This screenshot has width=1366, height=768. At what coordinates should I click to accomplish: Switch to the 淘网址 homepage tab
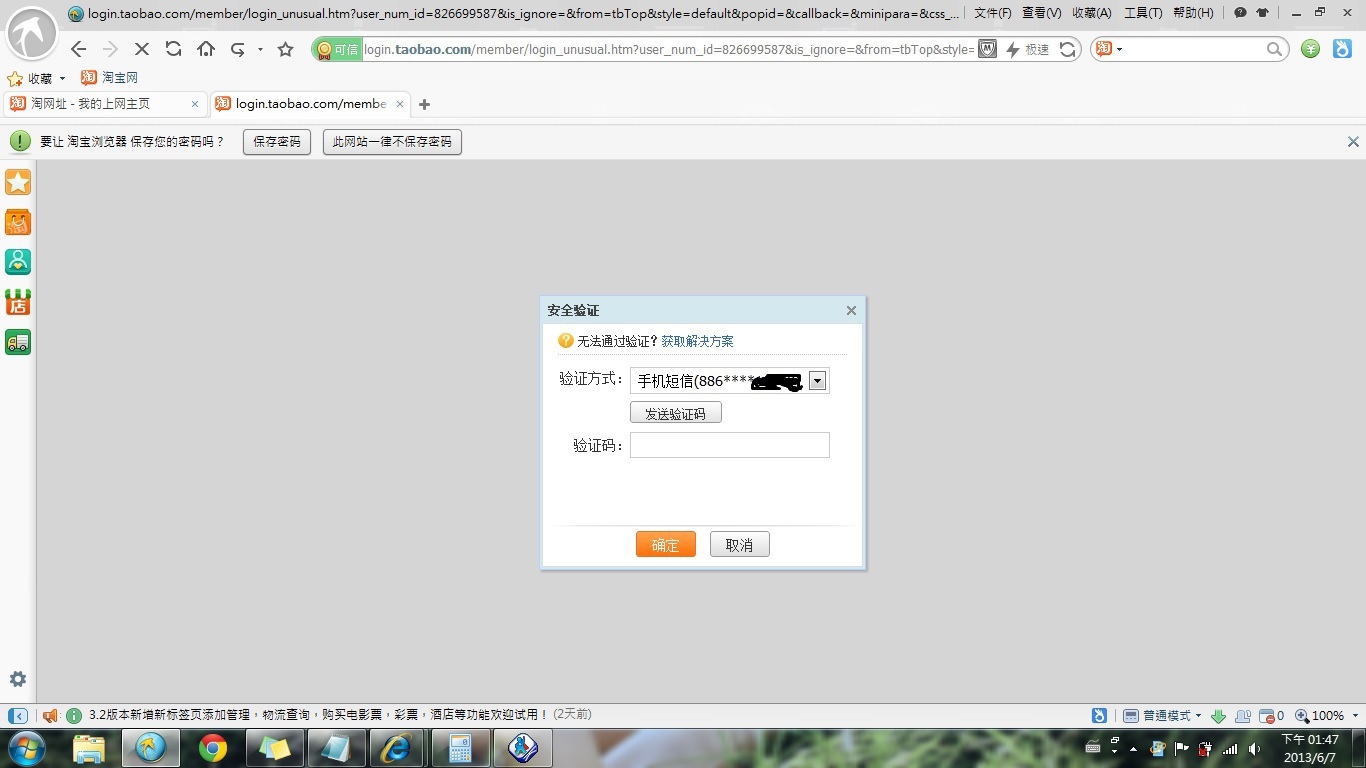(x=98, y=104)
